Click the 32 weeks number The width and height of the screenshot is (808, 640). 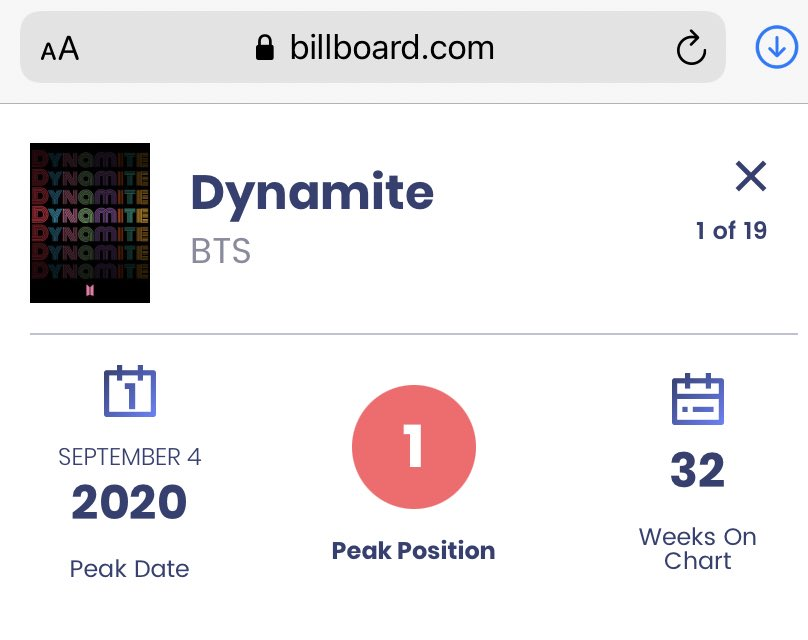[x=698, y=469]
